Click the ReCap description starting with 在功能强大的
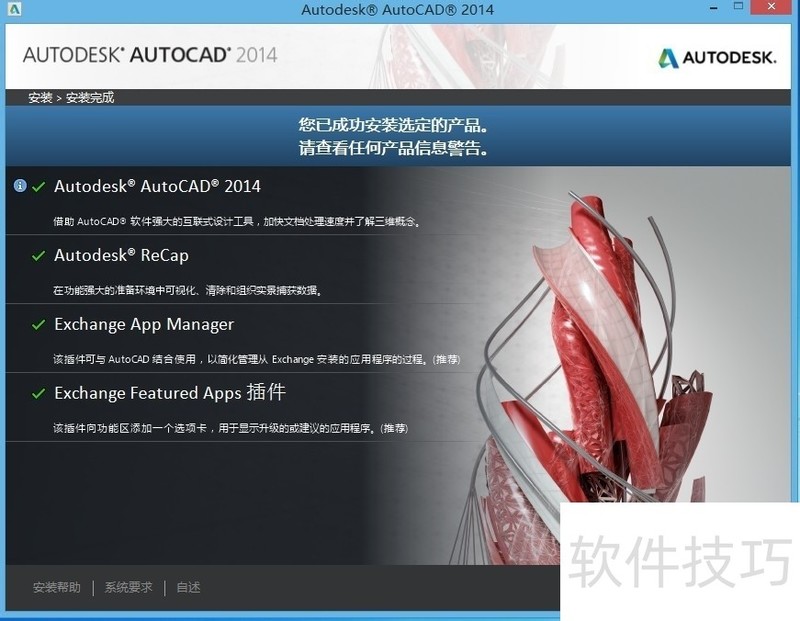 (187, 290)
